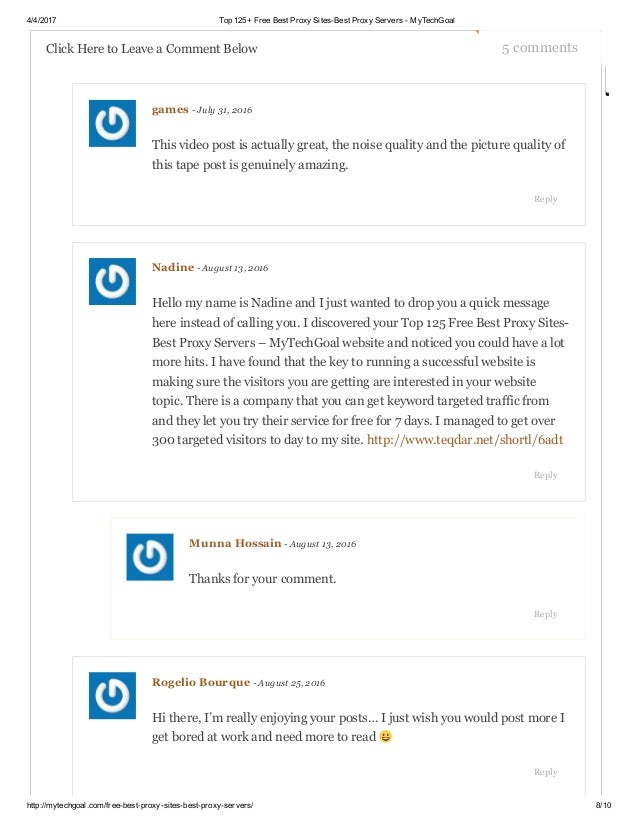
Task: Reply to Munna Hossain's comment
Action: 545,614
